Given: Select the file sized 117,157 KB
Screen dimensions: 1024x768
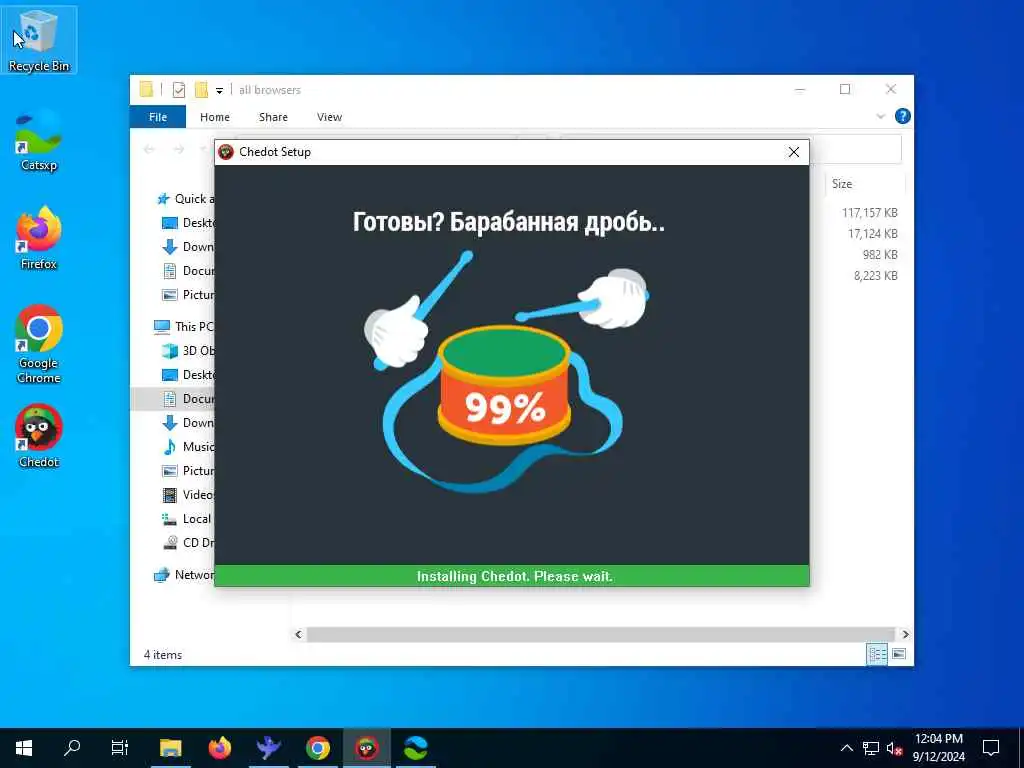Looking at the screenshot, I should (x=869, y=213).
